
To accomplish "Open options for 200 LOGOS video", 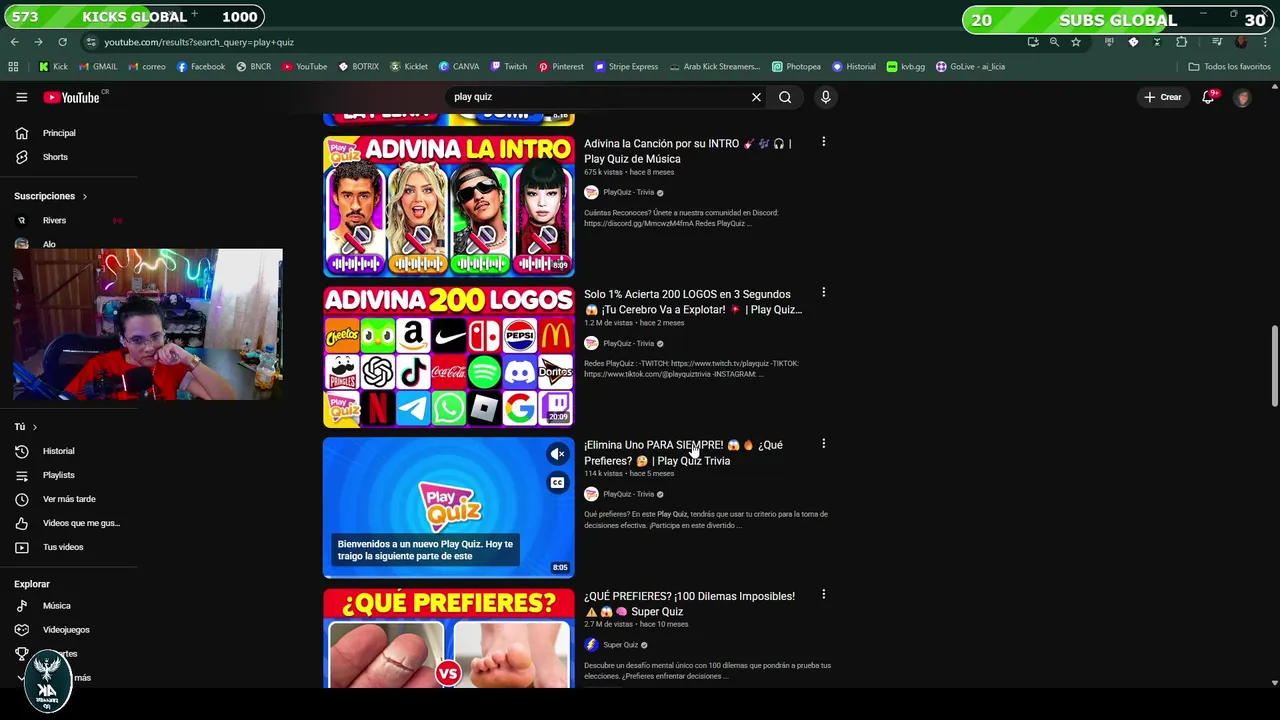I will pyautogui.click(x=823, y=293).
